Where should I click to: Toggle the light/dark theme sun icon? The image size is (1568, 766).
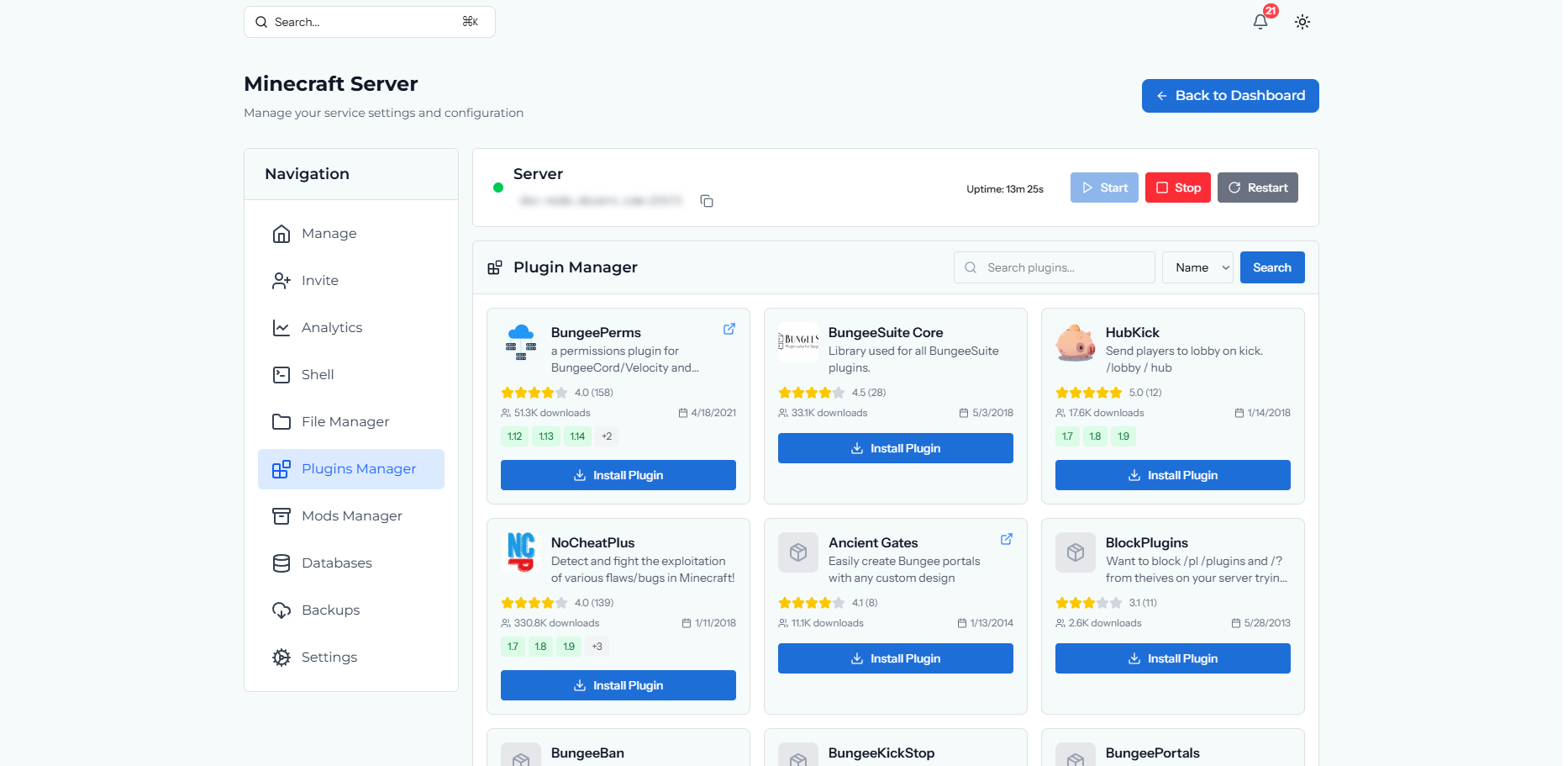(x=1302, y=22)
